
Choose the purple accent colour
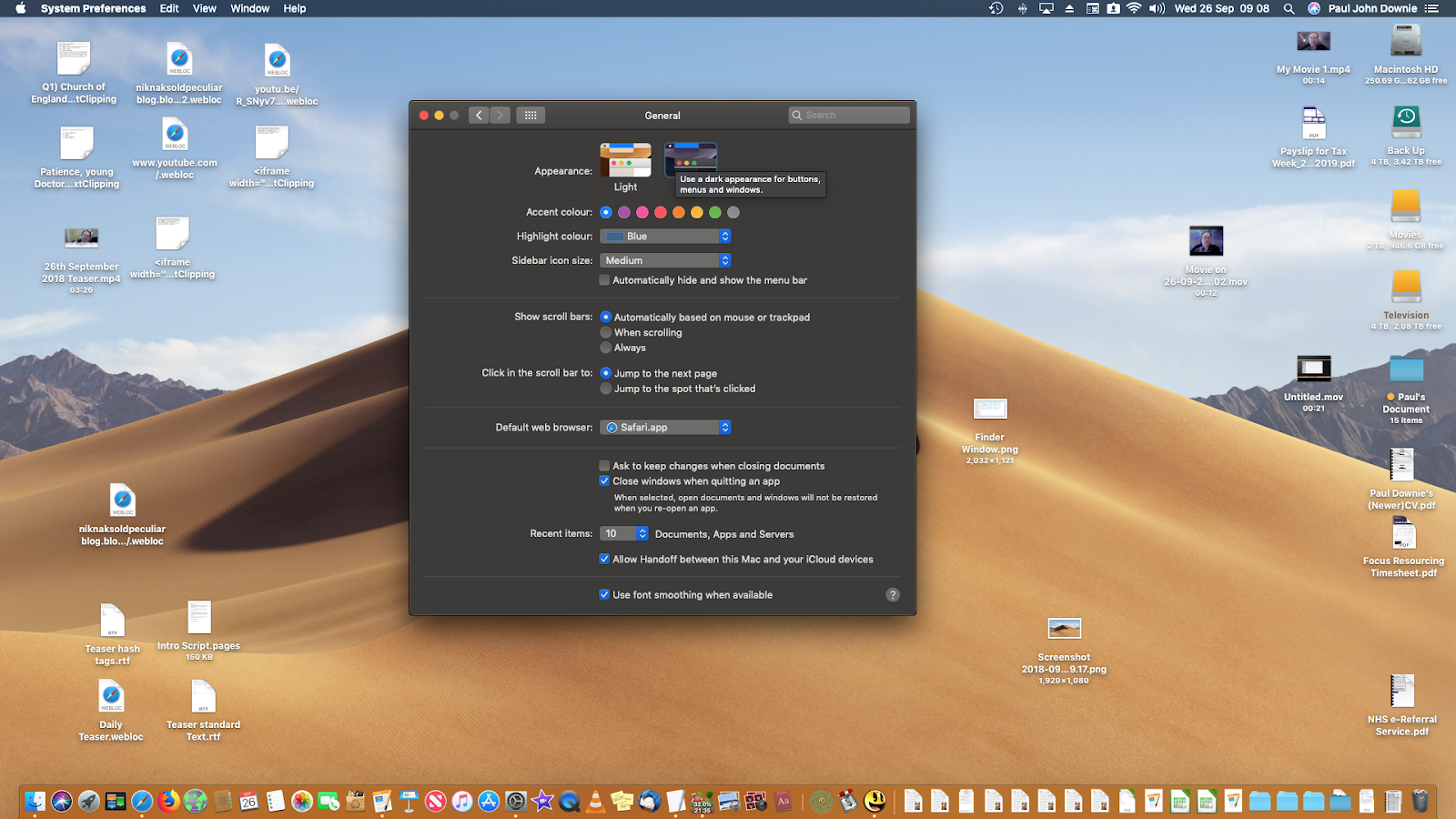point(624,212)
